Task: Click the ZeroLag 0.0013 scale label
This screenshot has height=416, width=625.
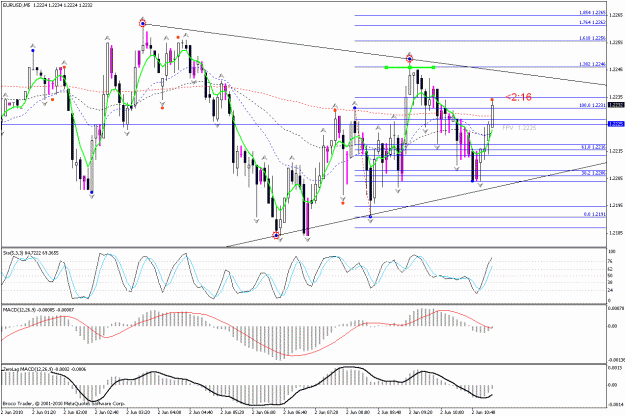Action: (614, 368)
